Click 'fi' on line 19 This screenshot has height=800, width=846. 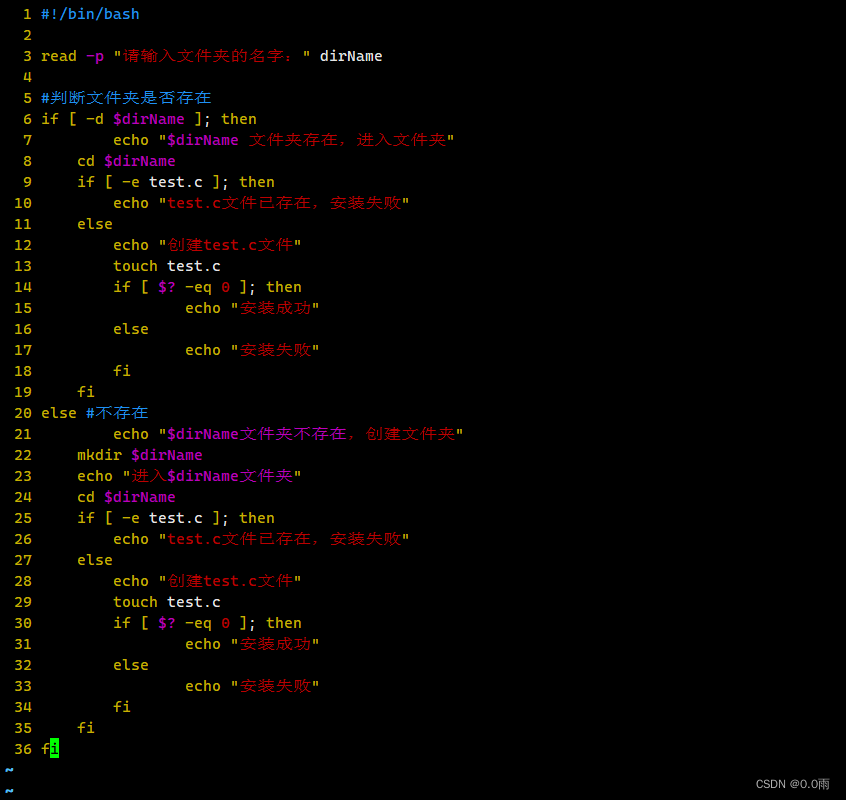coord(86,392)
